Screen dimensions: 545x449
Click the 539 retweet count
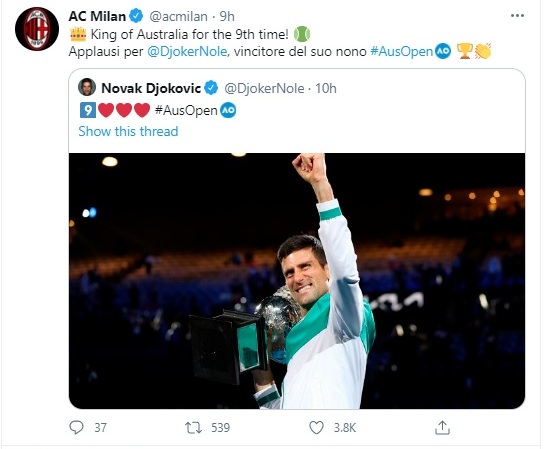click(x=221, y=427)
